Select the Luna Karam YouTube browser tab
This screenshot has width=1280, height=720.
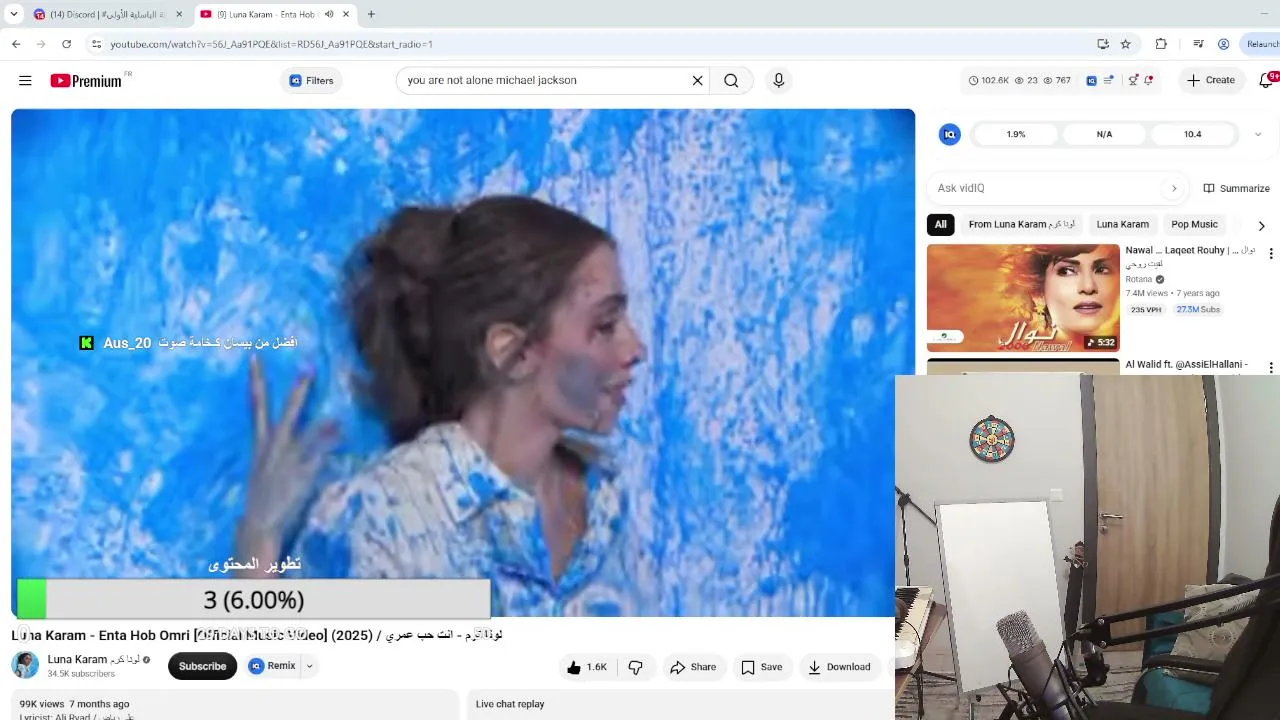pyautogui.click(x=275, y=14)
